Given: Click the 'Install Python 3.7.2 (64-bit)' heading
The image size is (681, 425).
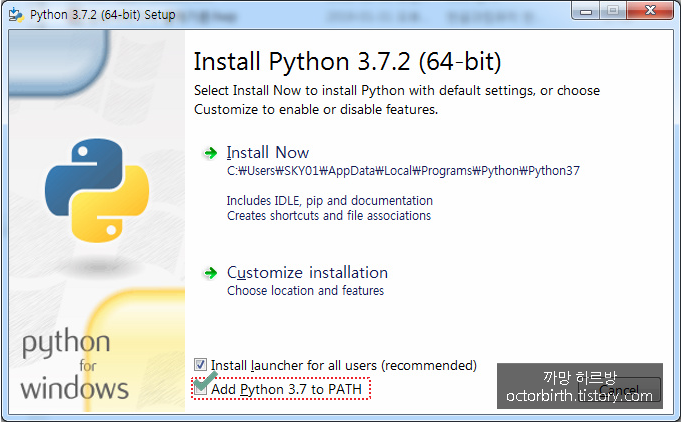Looking at the screenshot, I should (347, 61).
